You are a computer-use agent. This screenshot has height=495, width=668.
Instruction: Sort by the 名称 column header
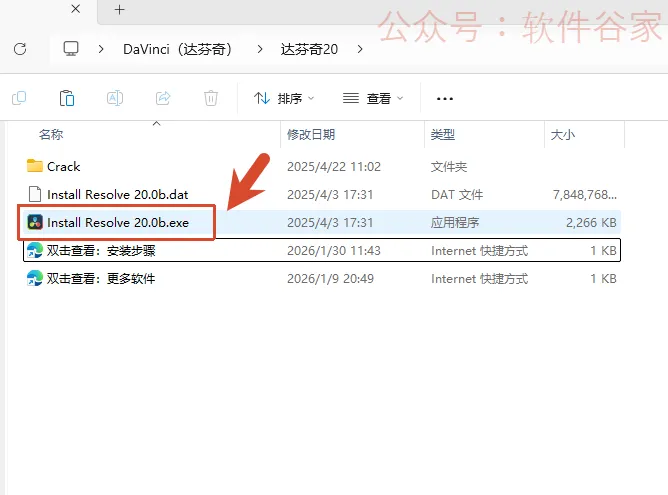point(51,135)
